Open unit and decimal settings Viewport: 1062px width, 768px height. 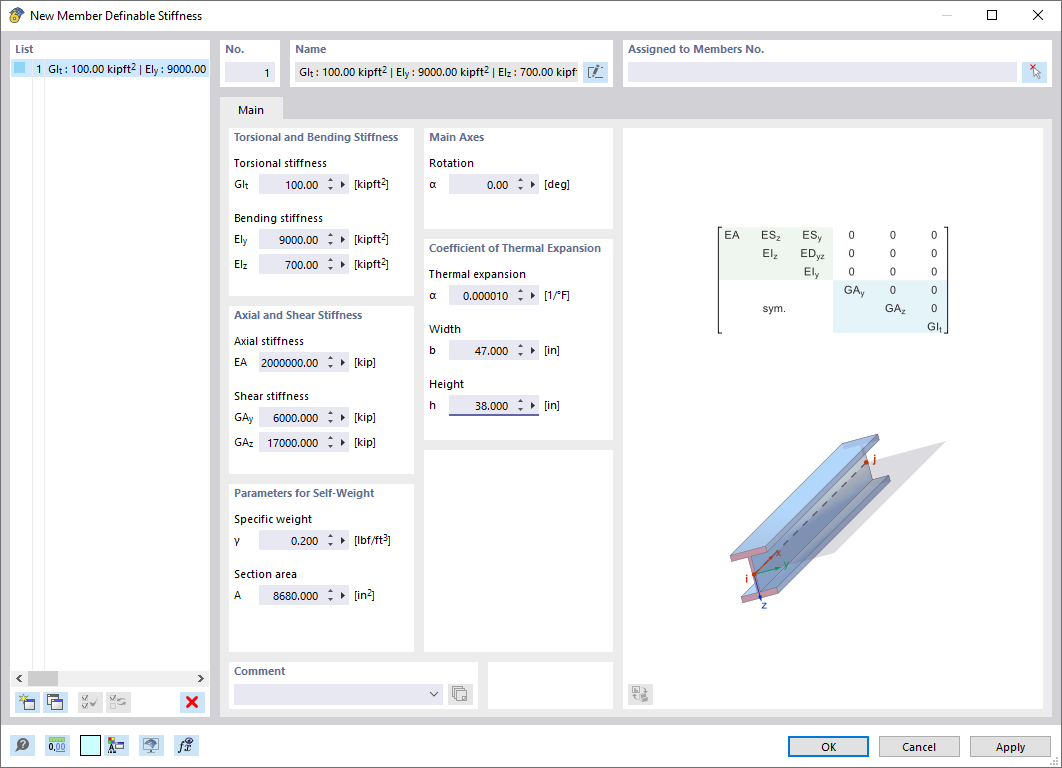(57, 745)
